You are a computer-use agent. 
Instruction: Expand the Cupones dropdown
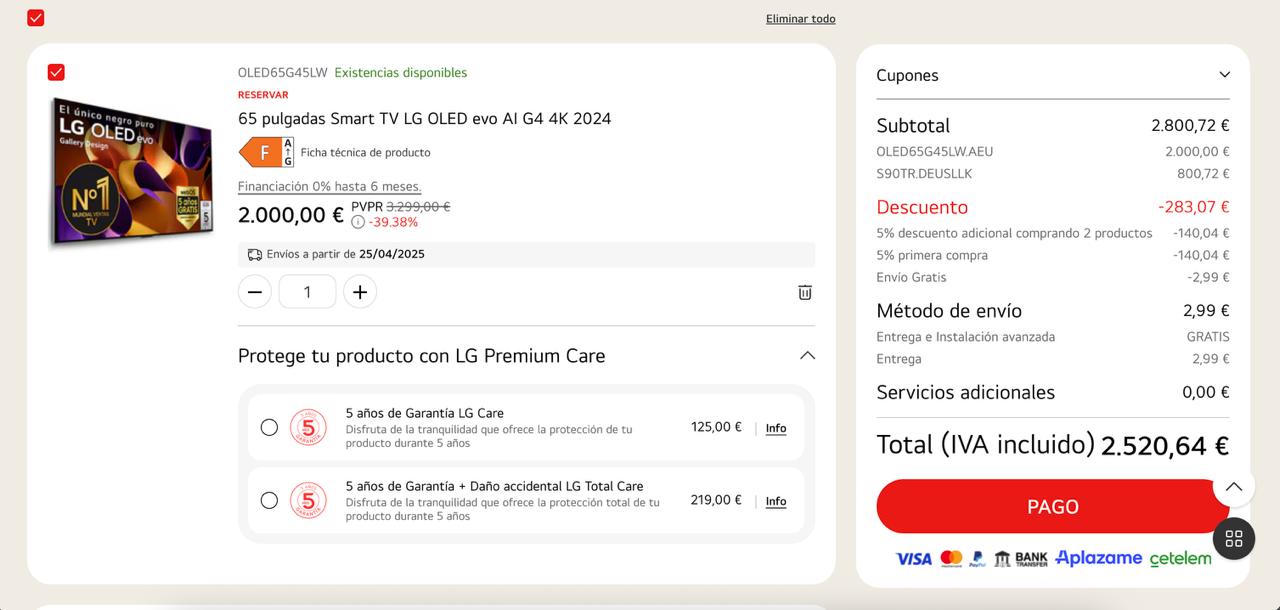coord(1224,75)
